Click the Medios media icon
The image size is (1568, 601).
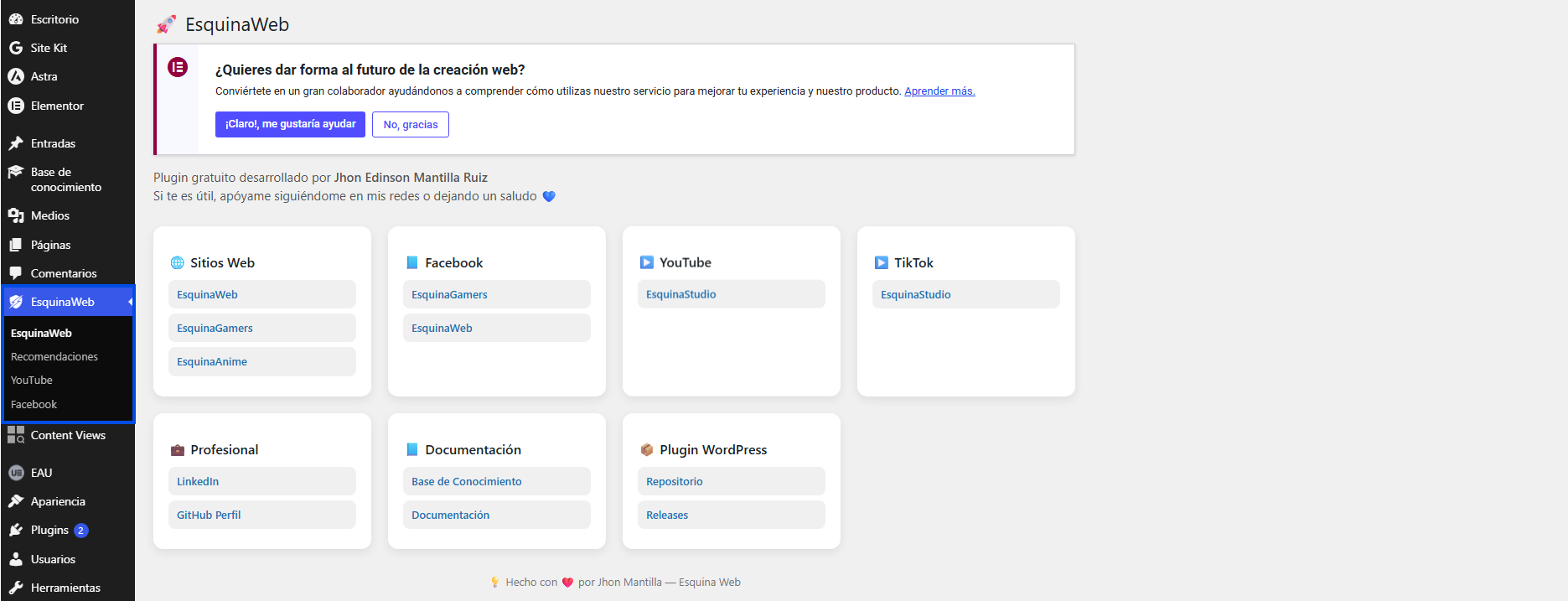click(x=16, y=215)
